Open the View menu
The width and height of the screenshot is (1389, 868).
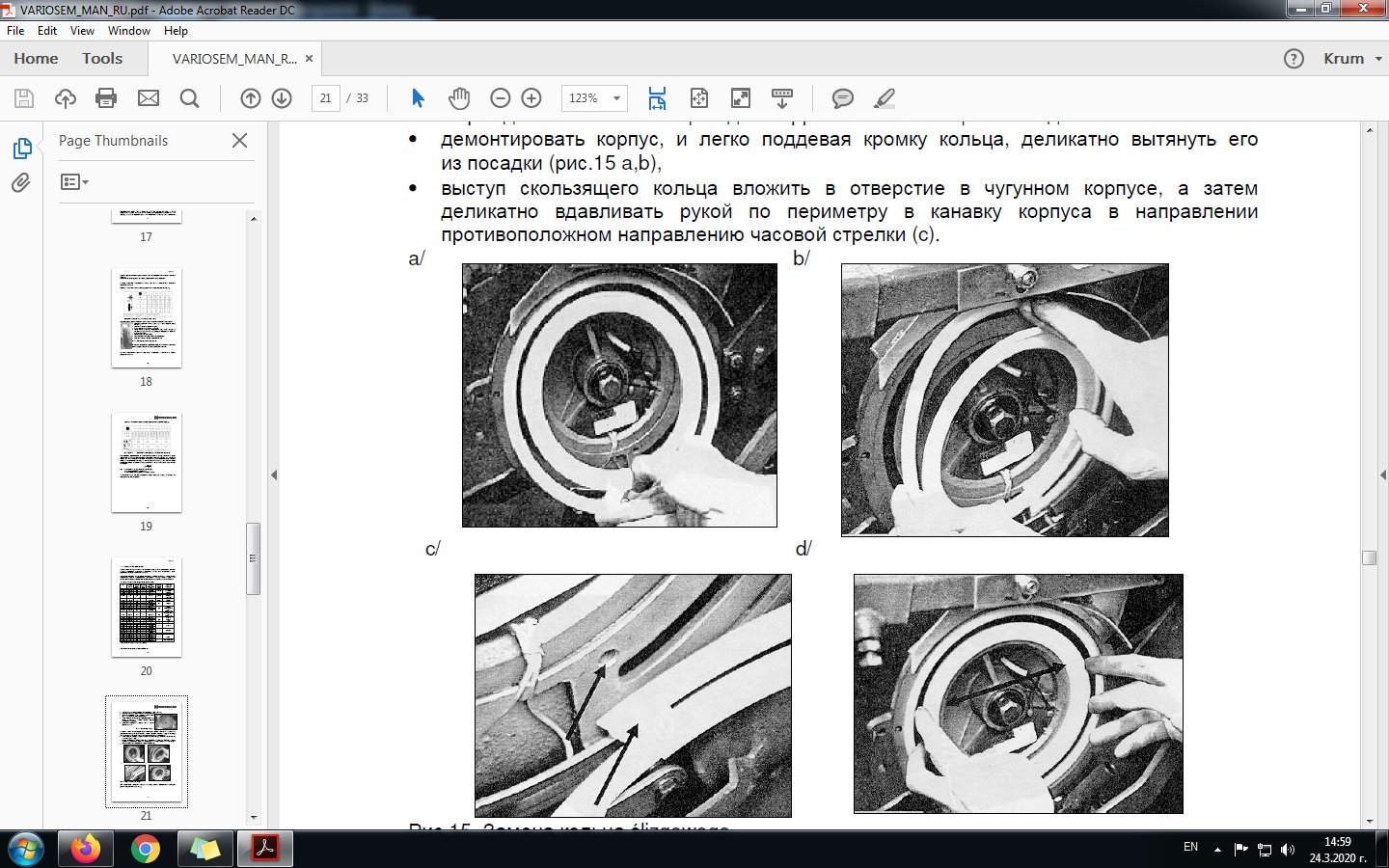point(82,31)
